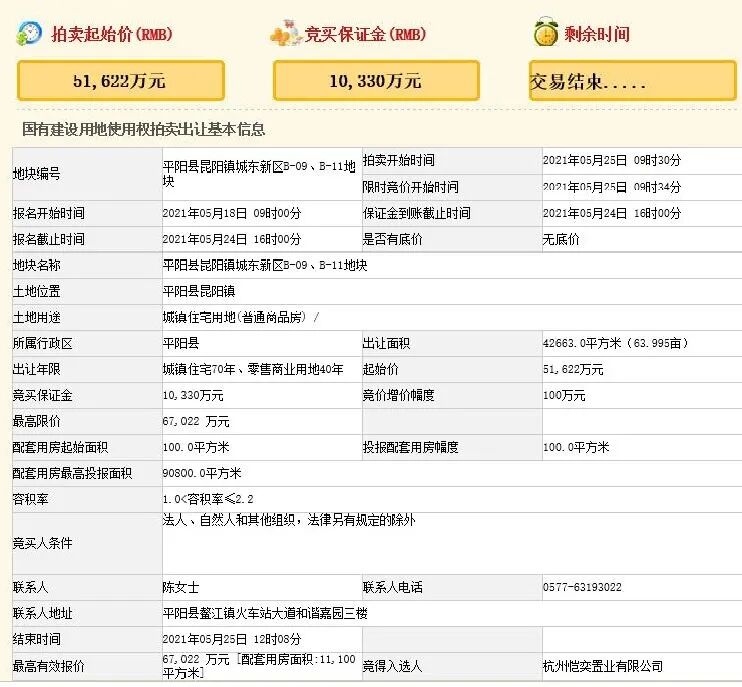Click 51,622万元 in the 起始价 row
This screenshot has height=687, width=742.
click(x=573, y=370)
